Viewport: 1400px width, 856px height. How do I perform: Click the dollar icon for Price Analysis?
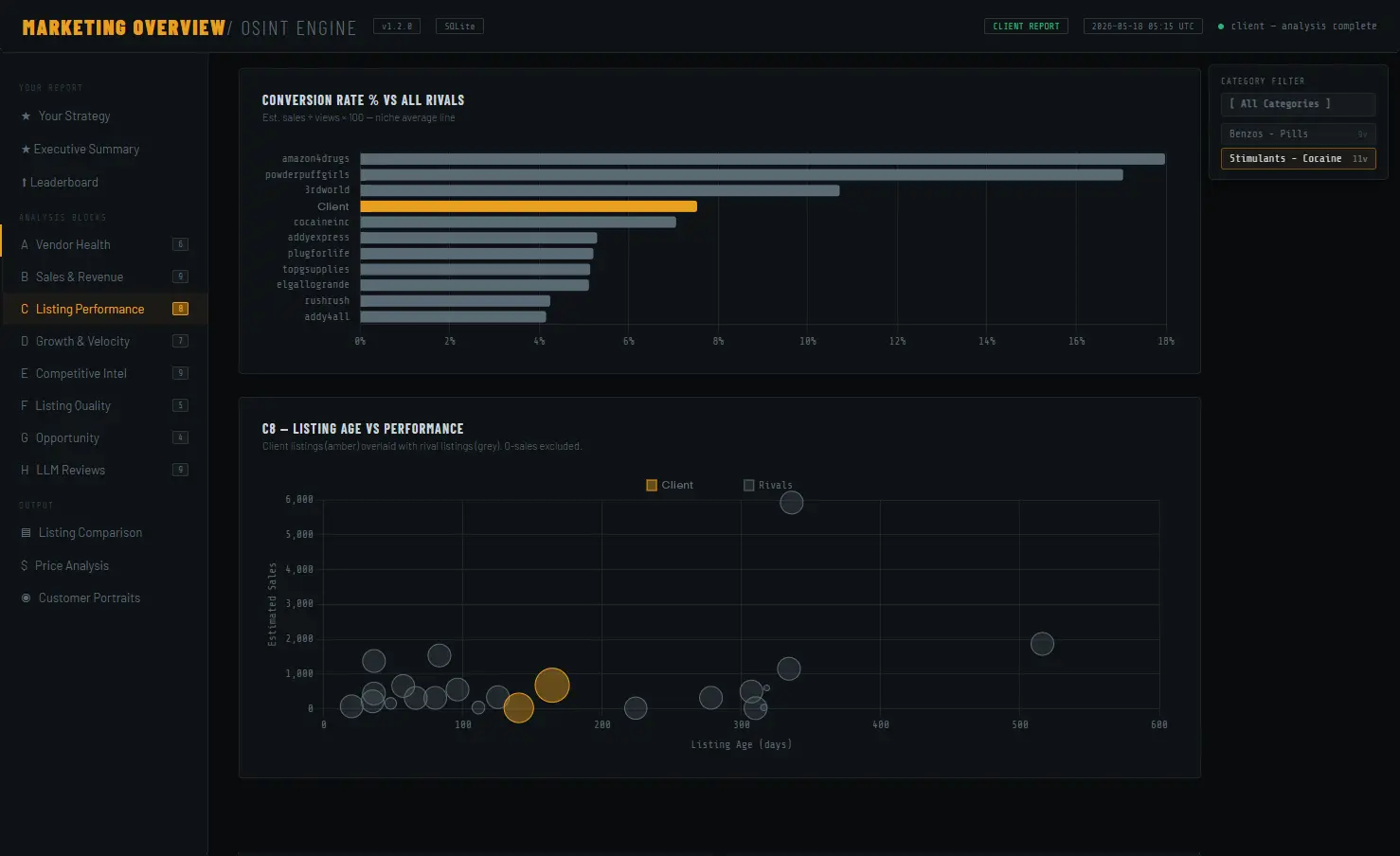pos(25,565)
